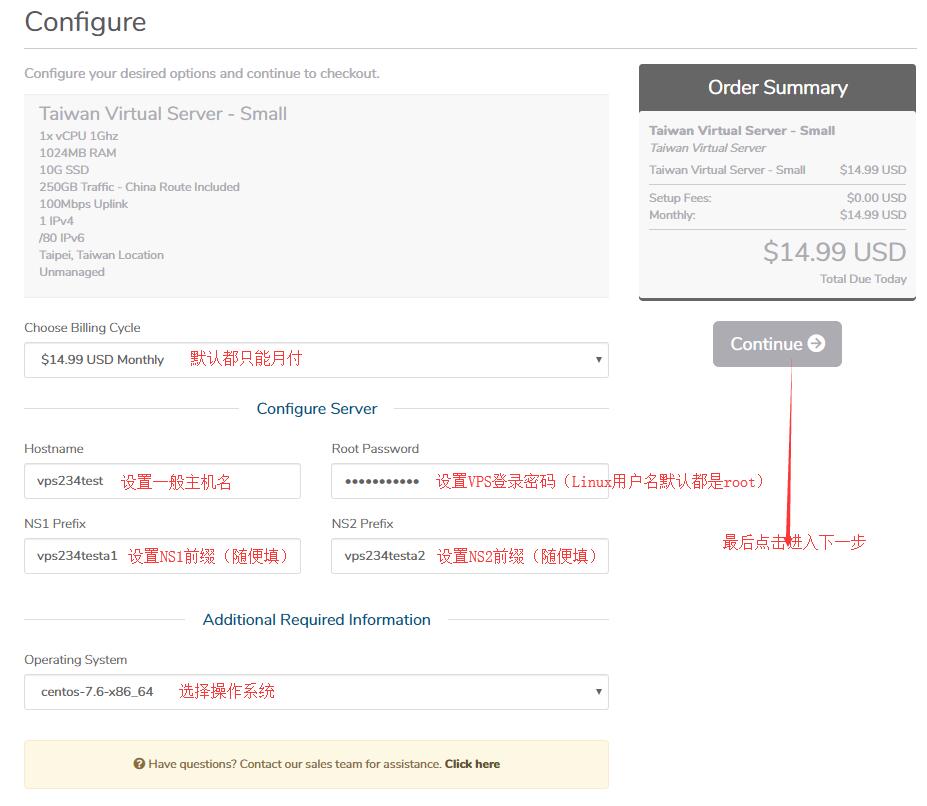Click the "100Mbps Uplink" spec line
The height and width of the screenshot is (806, 927).
[x=83, y=204]
